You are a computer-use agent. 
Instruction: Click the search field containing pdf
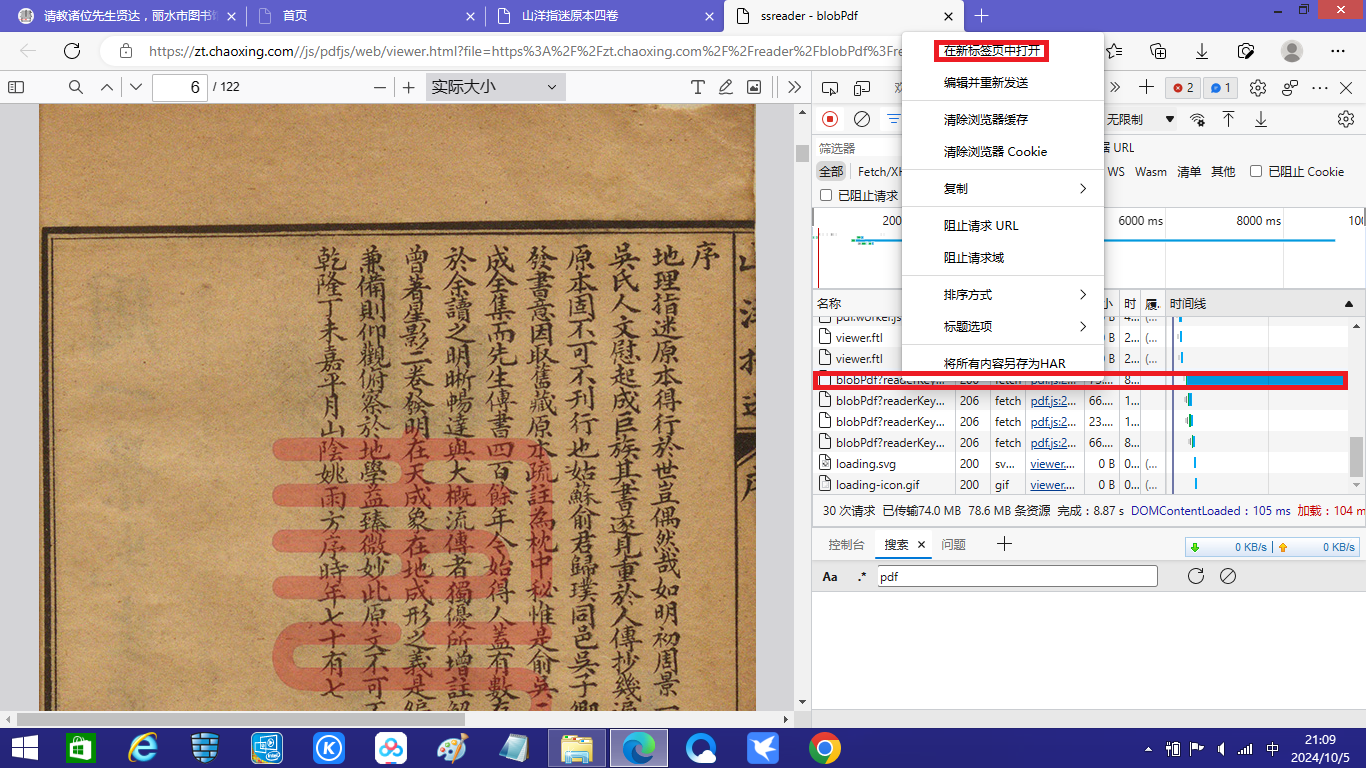tap(1016, 576)
